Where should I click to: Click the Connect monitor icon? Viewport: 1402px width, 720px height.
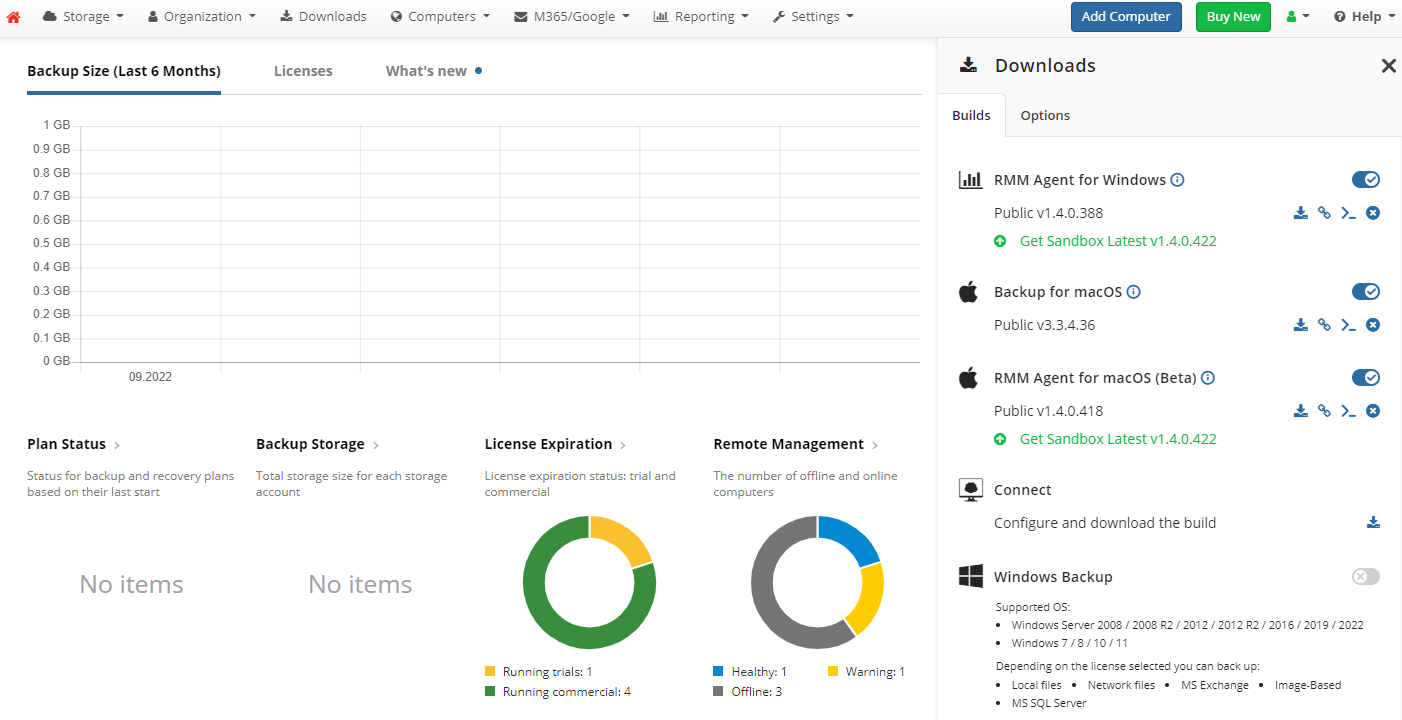[x=970, y=490]
